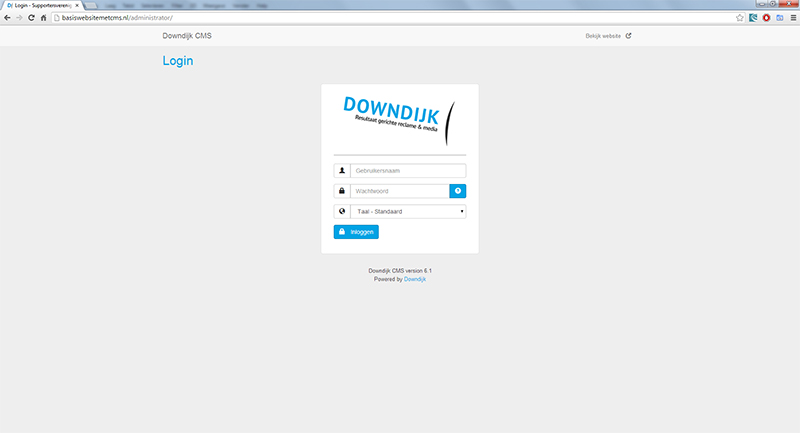Focus the Wachtwoord input field

tap(399, 191)
